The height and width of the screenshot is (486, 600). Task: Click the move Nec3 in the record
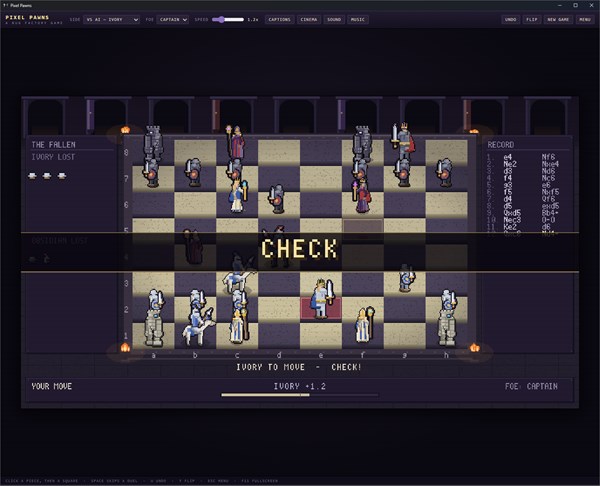click(x=512, y=220)
